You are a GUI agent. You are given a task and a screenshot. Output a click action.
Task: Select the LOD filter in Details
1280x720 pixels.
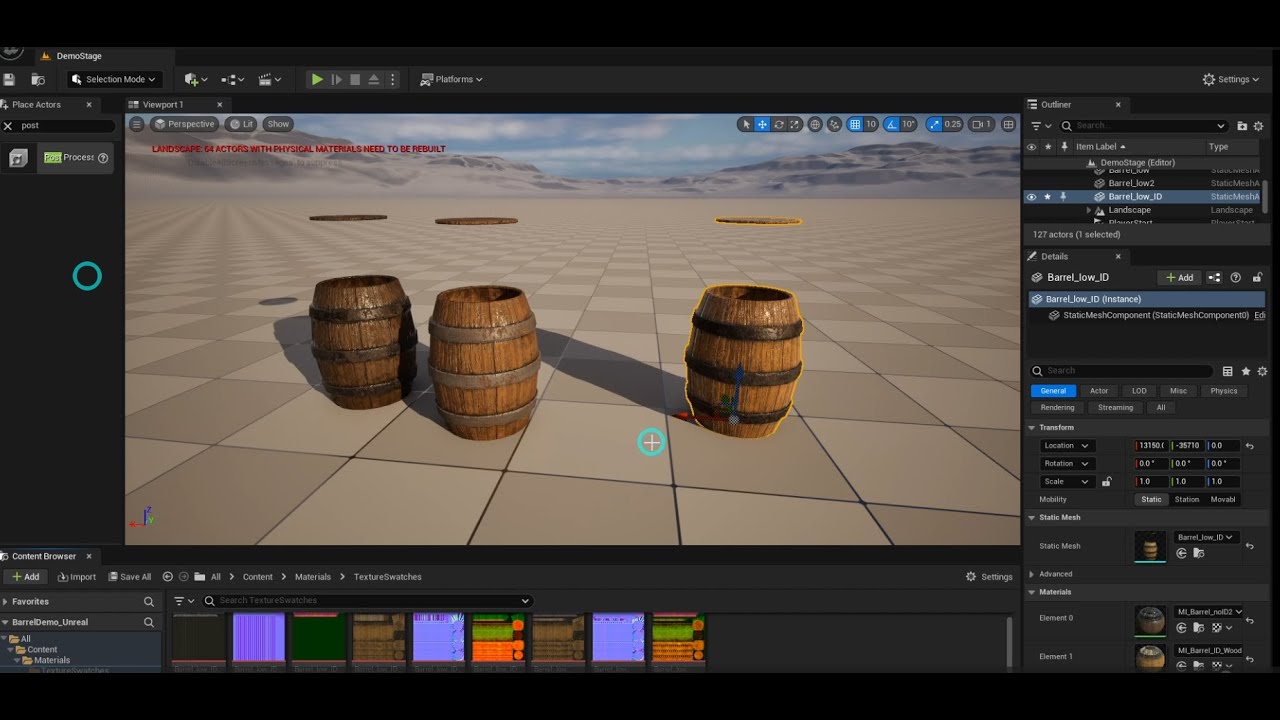(x=1139, y=391)
